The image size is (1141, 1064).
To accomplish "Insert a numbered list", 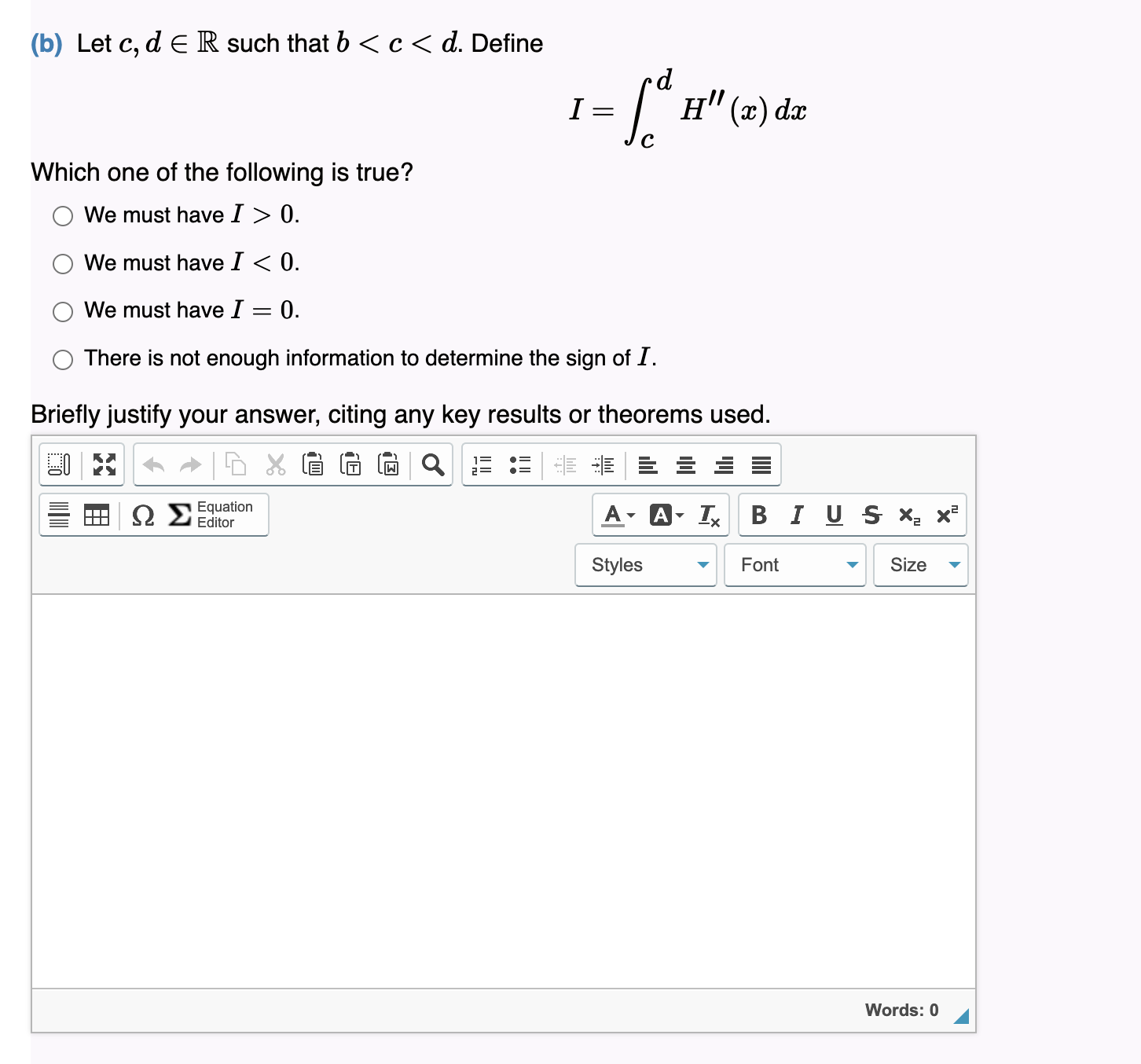I will 482,464.
